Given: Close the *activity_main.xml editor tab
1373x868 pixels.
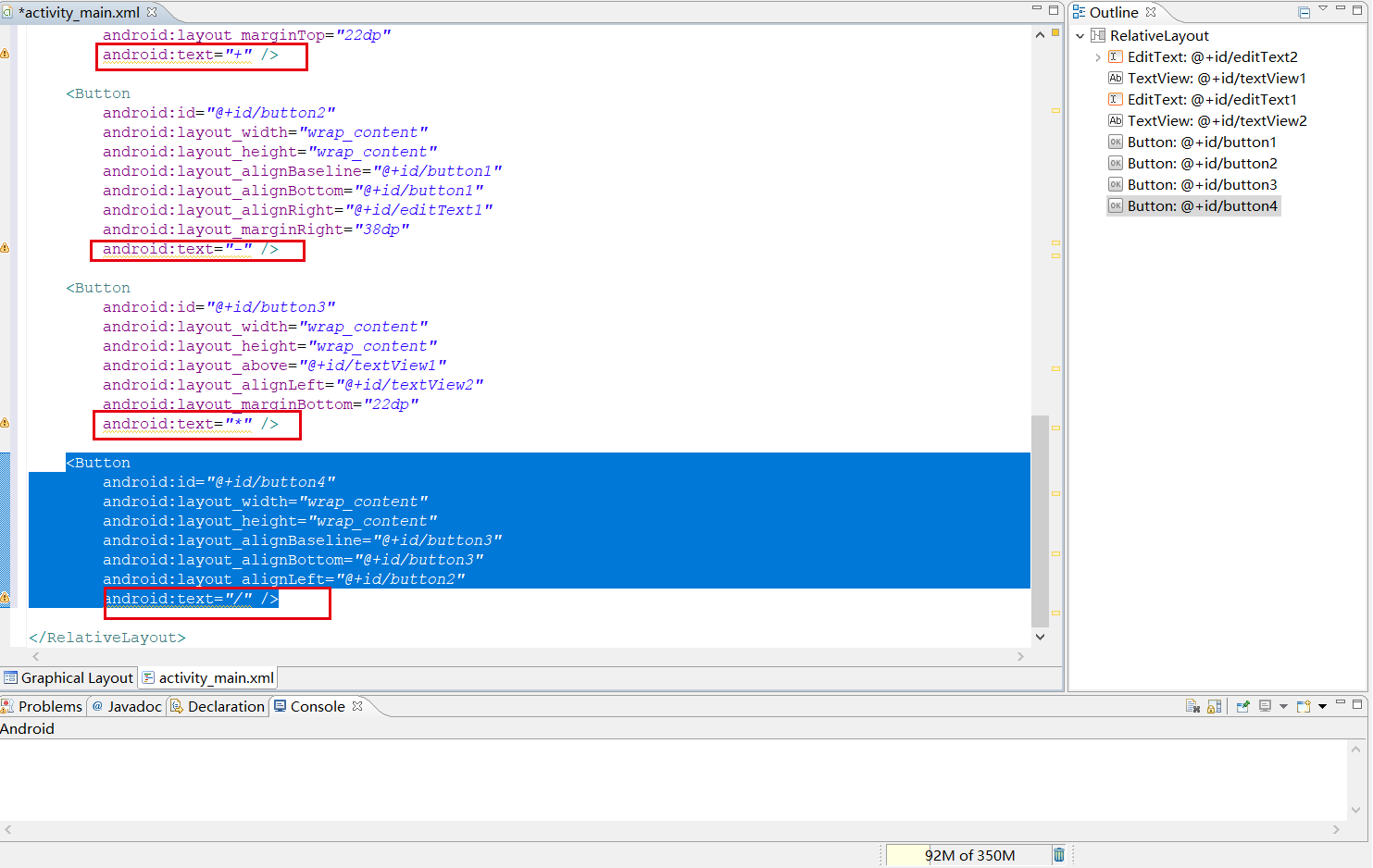Looking at the screenshot, I should point(152,12).
